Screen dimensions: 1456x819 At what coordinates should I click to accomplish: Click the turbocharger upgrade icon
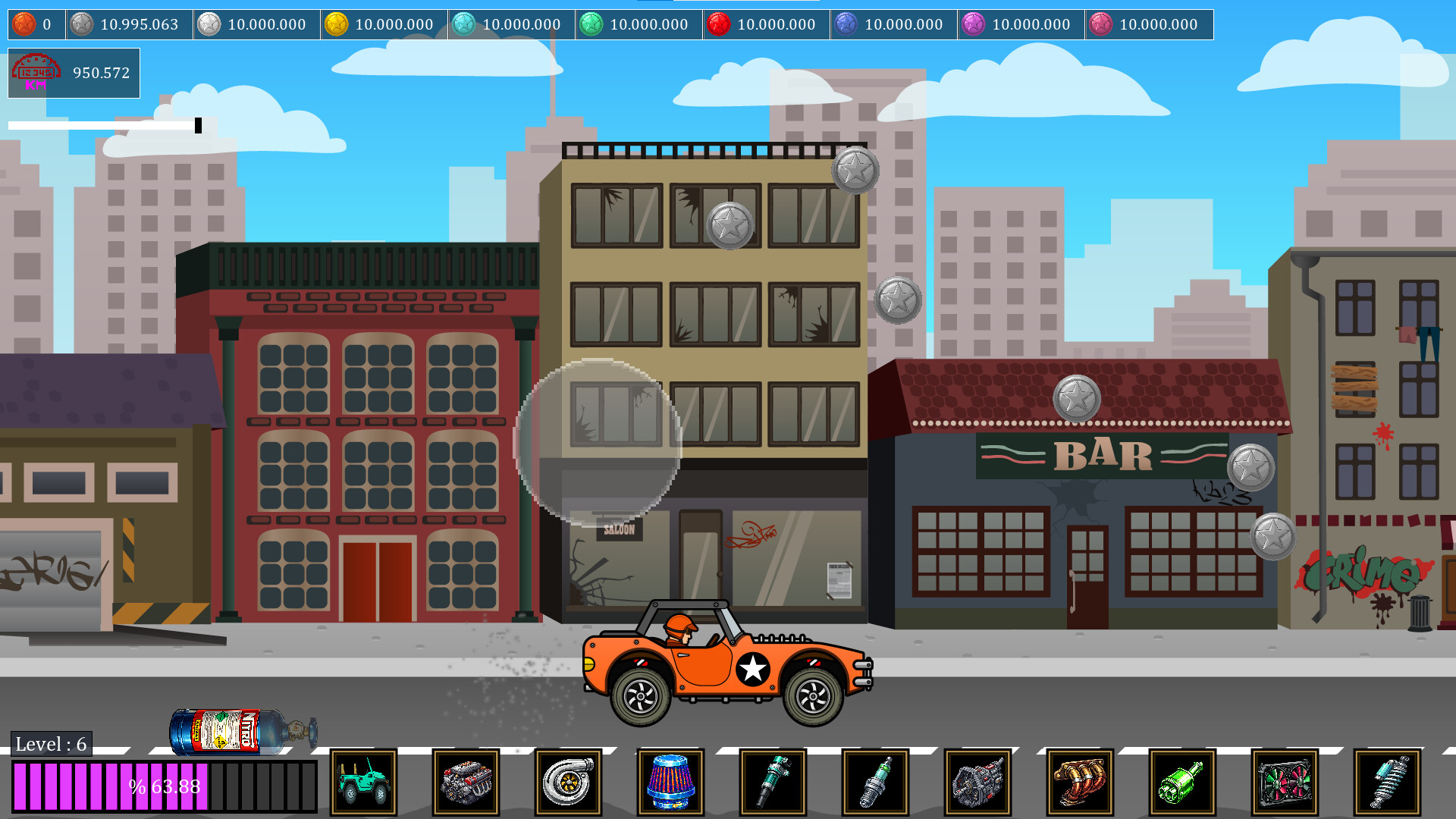coord(568,782)
